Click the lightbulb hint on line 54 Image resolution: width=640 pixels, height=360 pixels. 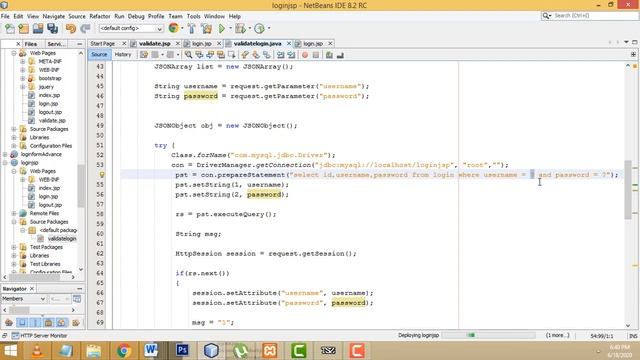tap(102, 175)
